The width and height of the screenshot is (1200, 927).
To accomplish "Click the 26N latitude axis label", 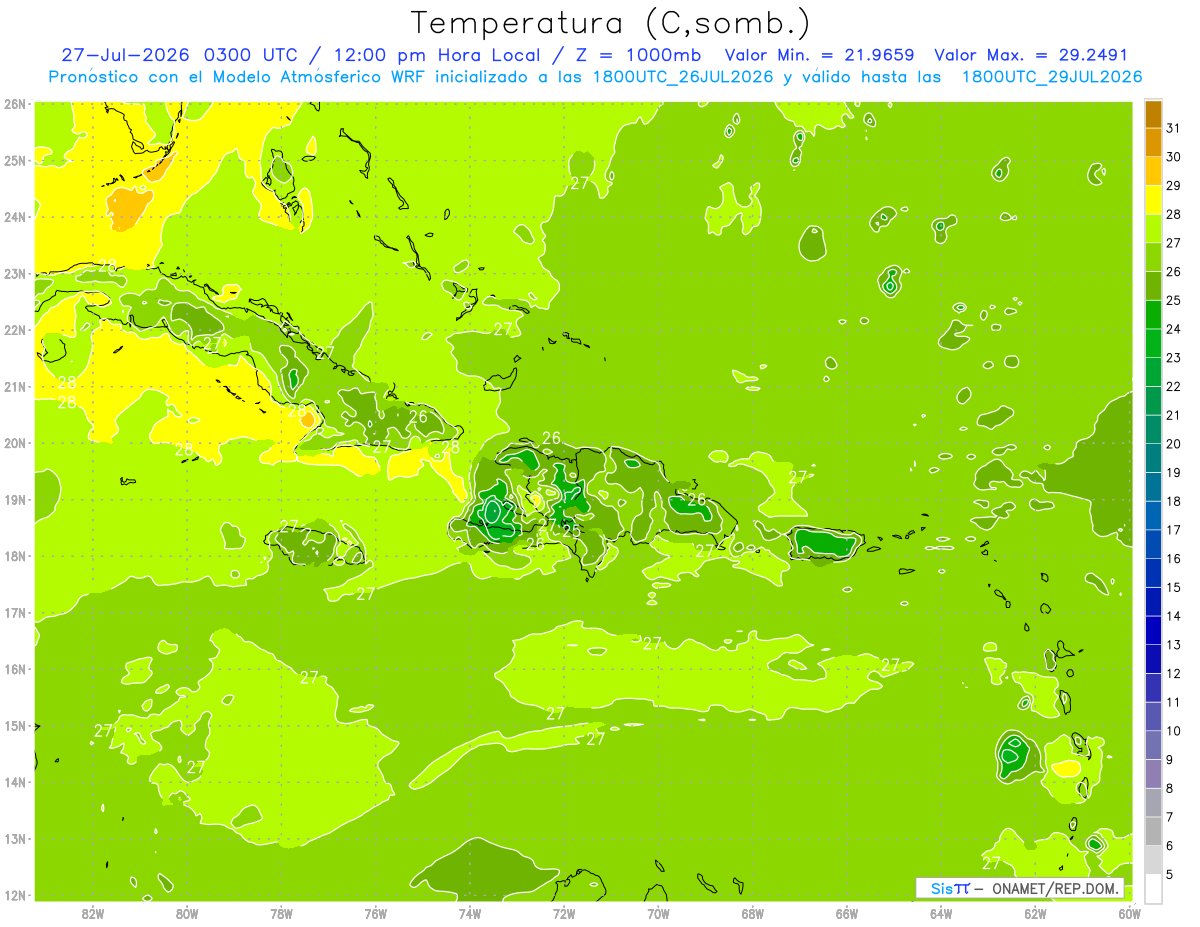I will click(x=14, y=104).
